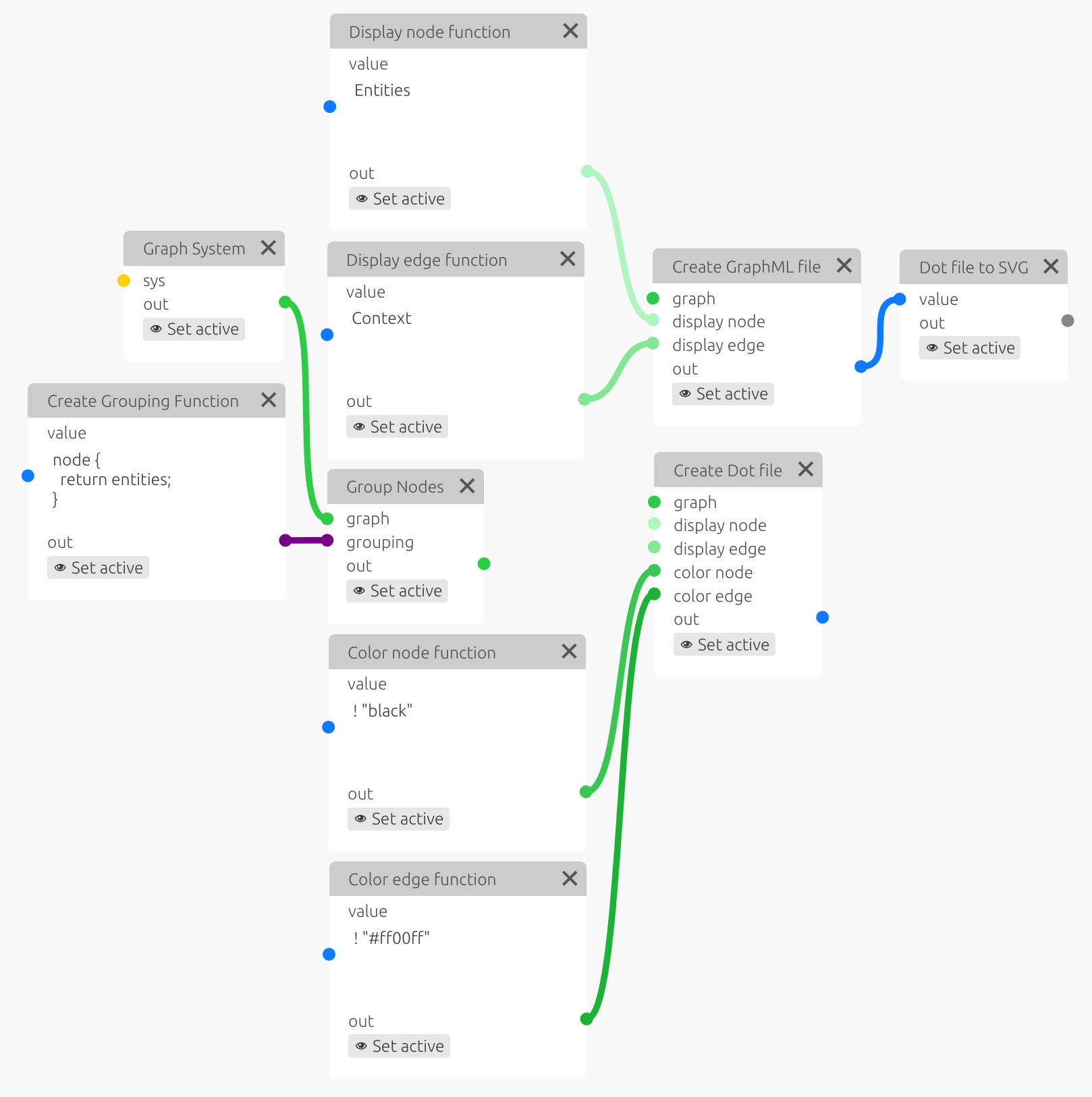The width and height of the screenshot is (1092, 1097).
Task: Set the Graph System node active
Action: [194, 329]
